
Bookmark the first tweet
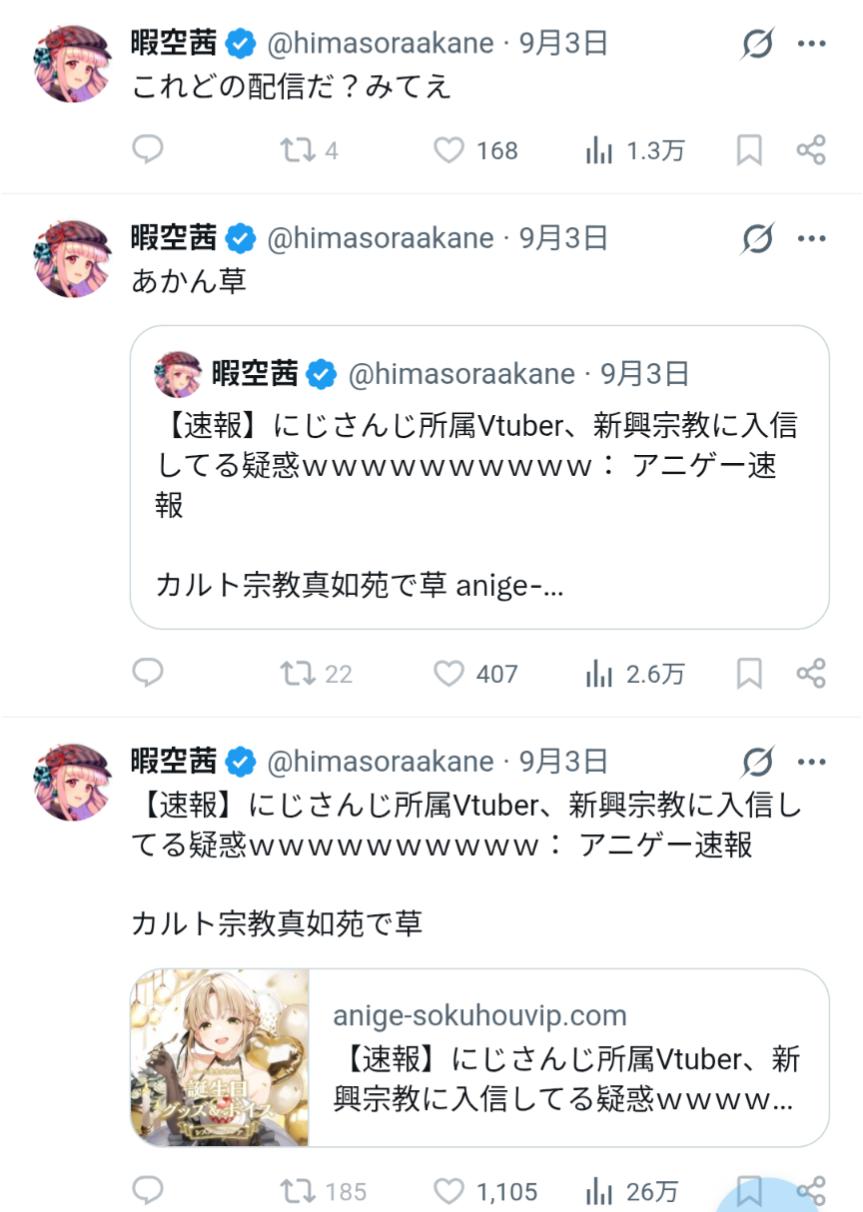pyautogui.click(x=749, y=150)
